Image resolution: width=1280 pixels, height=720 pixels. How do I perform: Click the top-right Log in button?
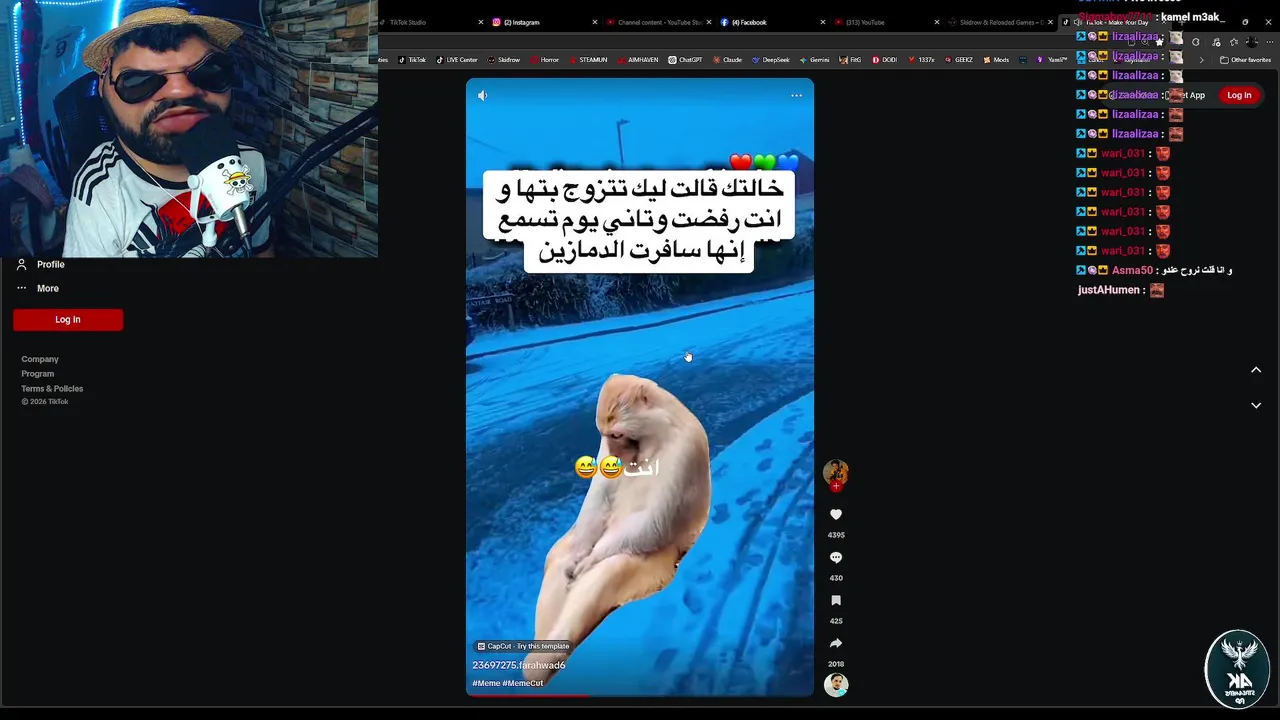[x=1239, y=95]
